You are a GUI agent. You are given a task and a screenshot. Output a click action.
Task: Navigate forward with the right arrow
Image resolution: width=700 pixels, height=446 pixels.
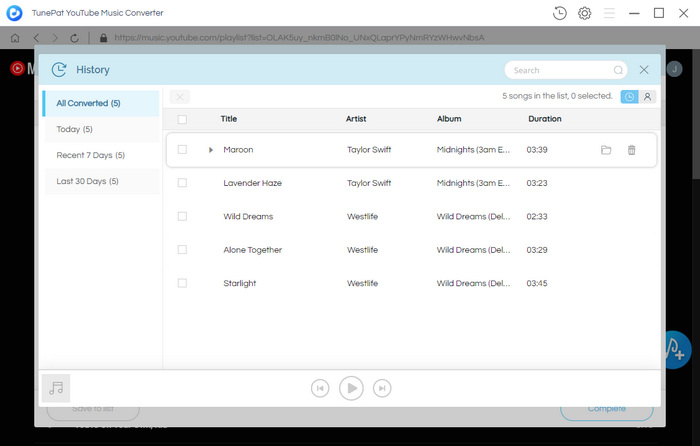coord(55,38)
